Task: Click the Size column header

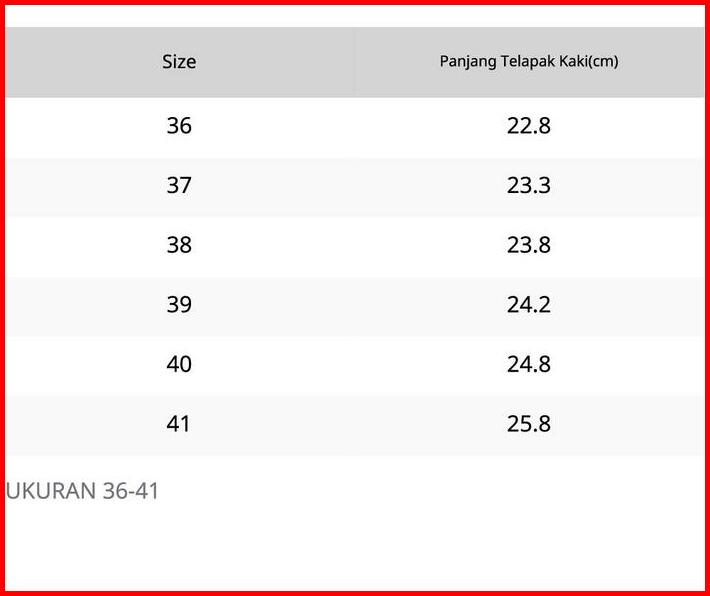Action: tap(179, 62)
